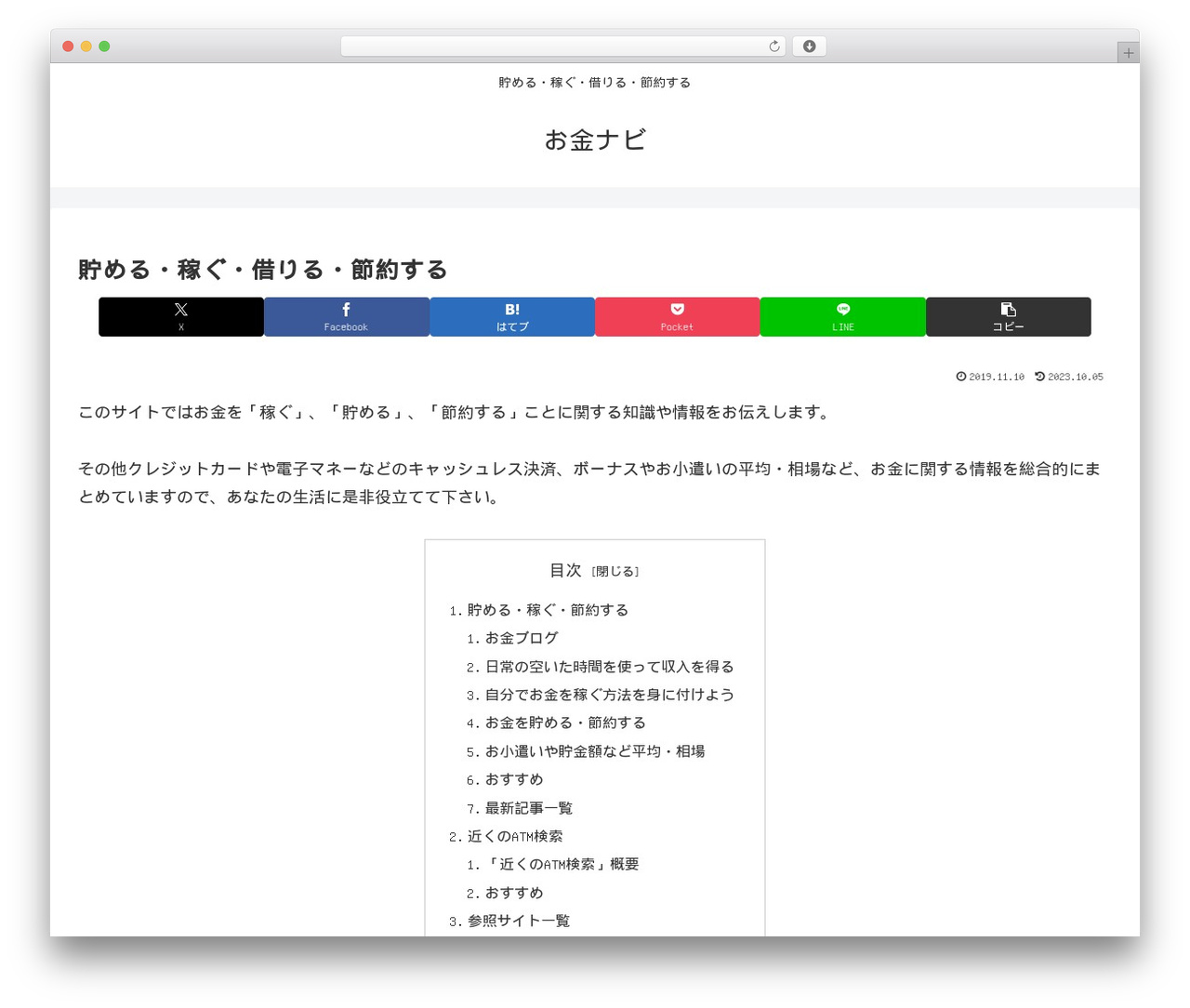Collapse the table of contents with 閉じる

615,572
